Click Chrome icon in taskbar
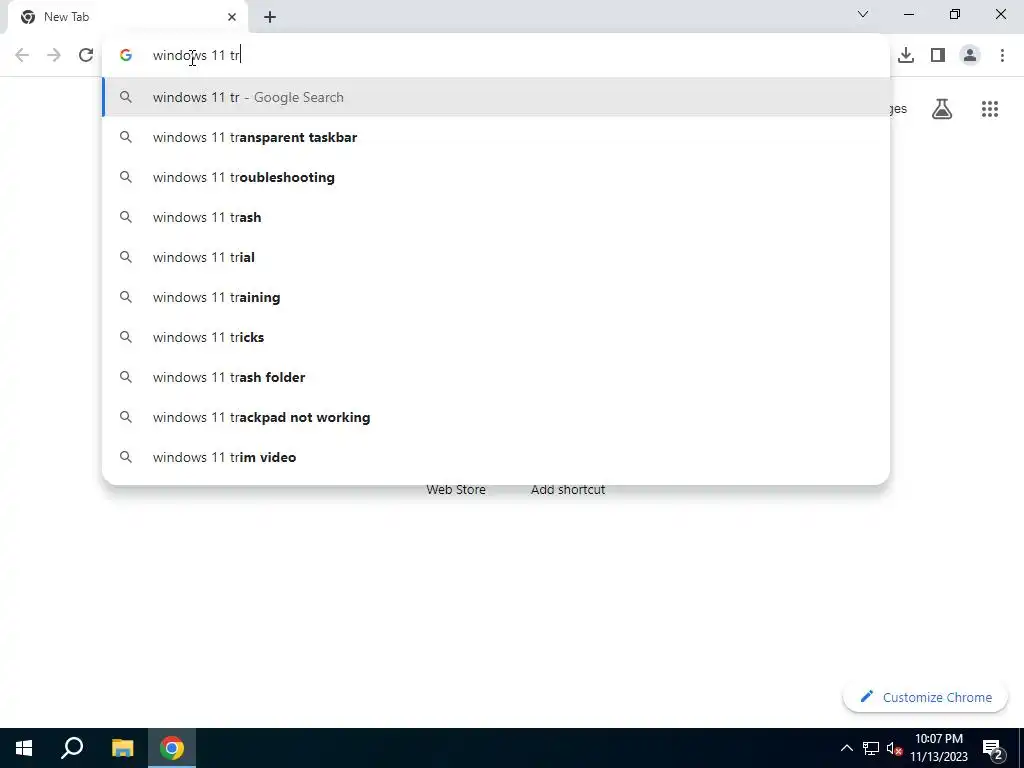The image size is (1024, 768). click(x=172, y=748)
